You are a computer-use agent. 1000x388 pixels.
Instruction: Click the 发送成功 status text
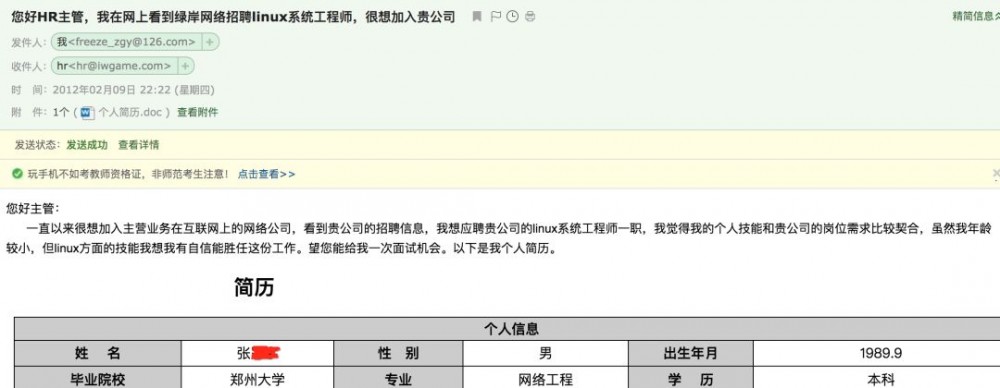87,145
